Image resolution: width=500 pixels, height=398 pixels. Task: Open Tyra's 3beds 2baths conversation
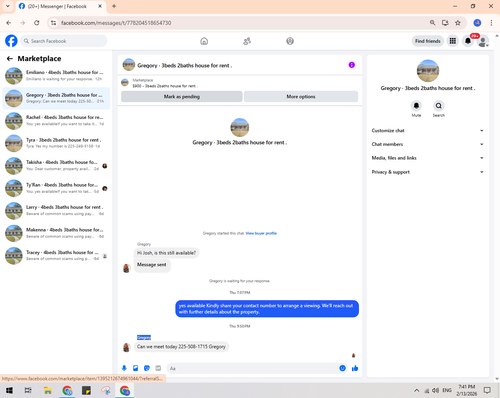[56, 143]
